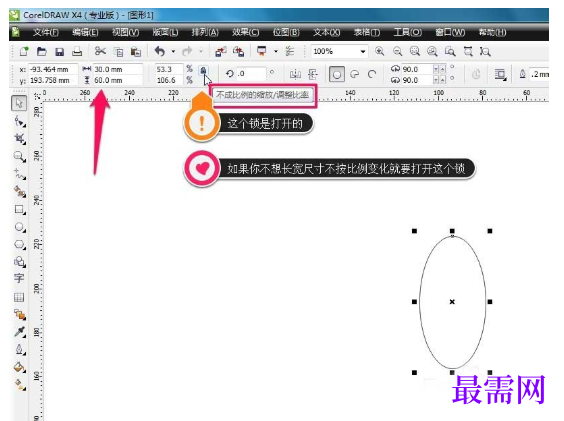Viewport: 564px width, 421px height.
Task: Save the document
Action: 59,52
